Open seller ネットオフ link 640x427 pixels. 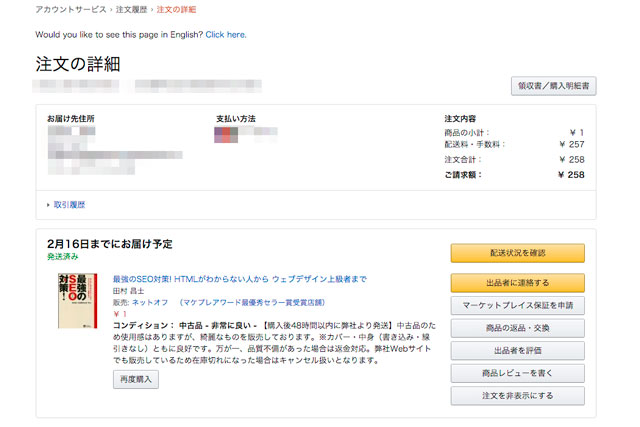pos(150,302)
